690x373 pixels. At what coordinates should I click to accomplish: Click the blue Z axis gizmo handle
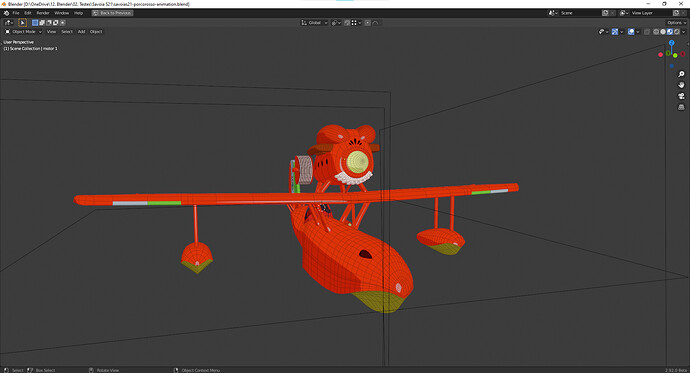672,43
